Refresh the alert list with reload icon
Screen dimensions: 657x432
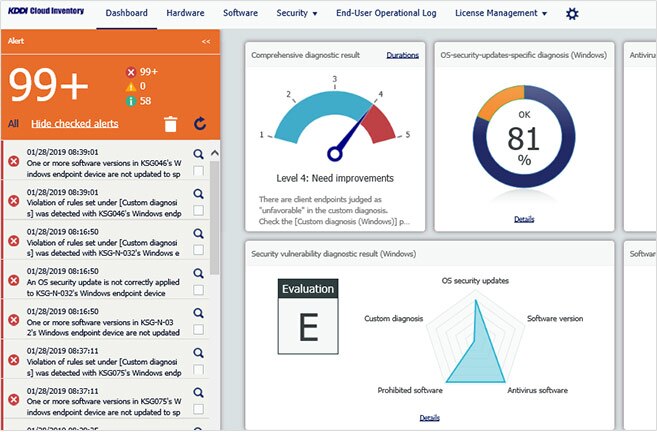click(199, 124)
